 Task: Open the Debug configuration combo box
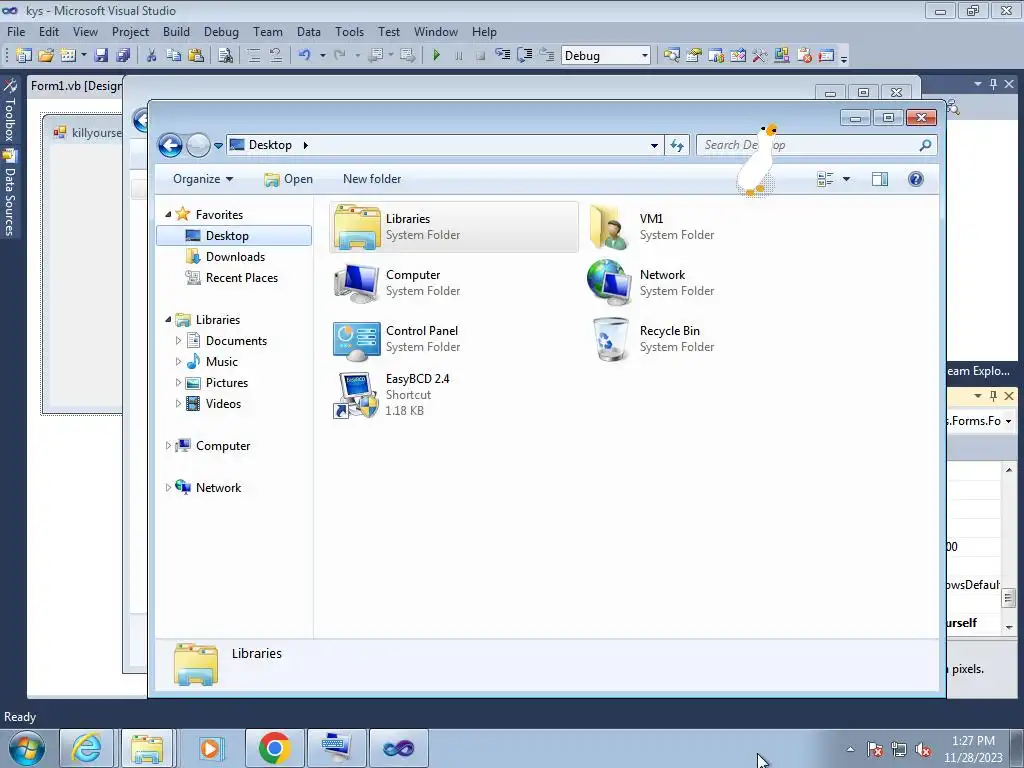[606, 56]
